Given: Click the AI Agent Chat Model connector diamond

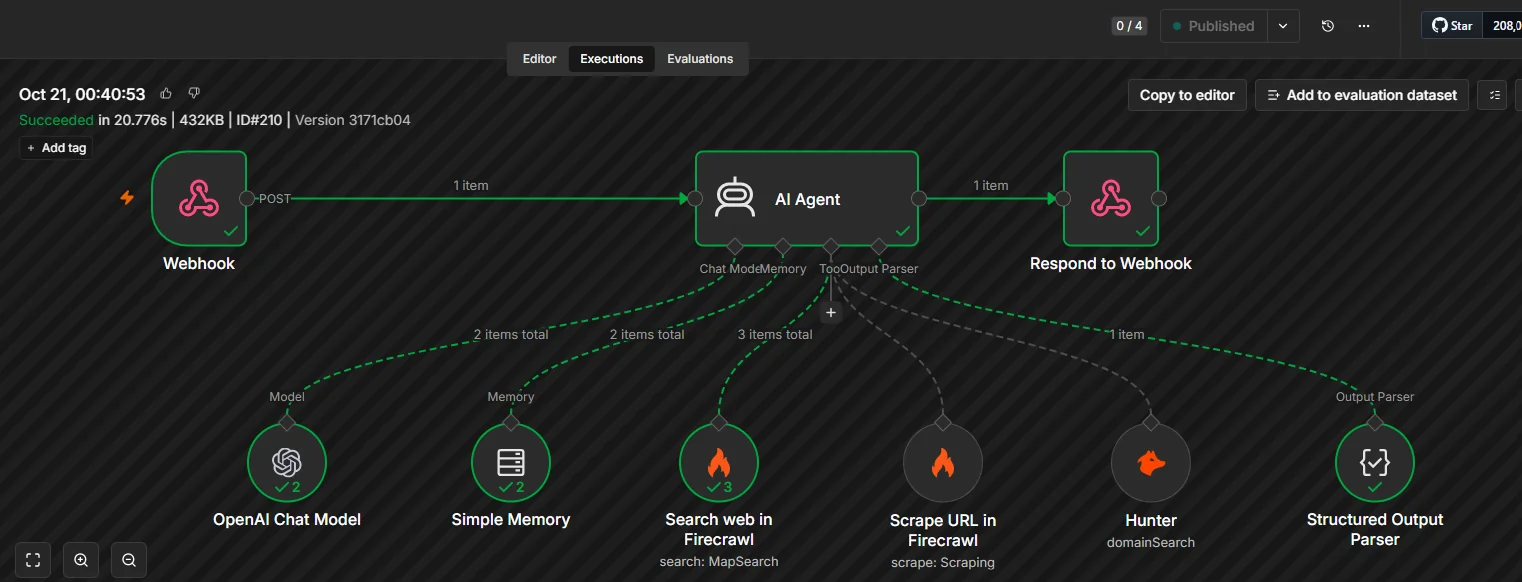Looking at the screenshot, I should point(734,246).
